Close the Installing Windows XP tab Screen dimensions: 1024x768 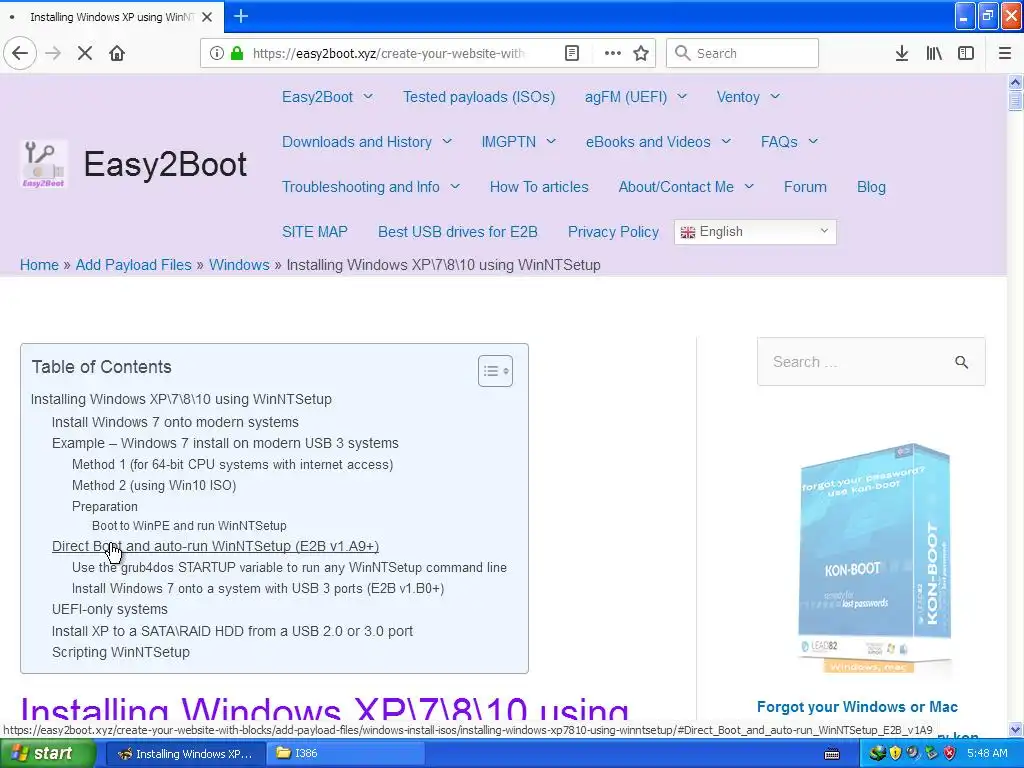[x=207, y=17]
